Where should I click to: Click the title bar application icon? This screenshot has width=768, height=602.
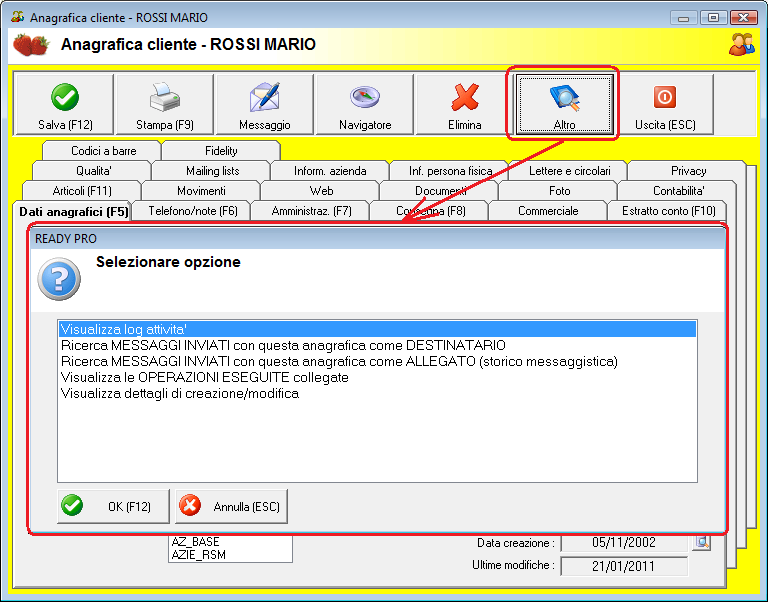pyautogui.click(x=18, y=17)
